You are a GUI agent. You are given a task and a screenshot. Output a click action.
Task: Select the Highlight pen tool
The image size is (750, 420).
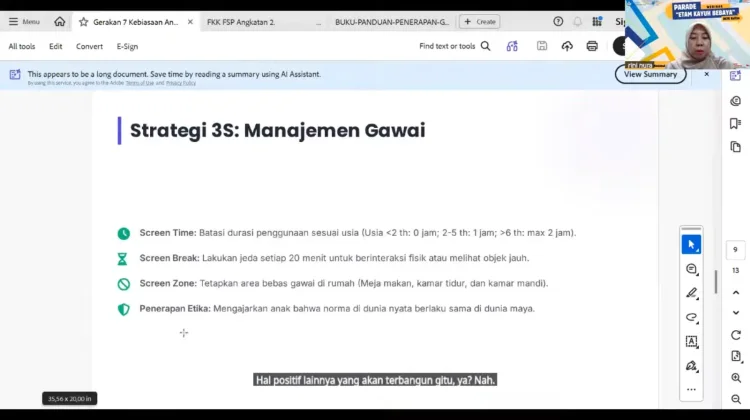pos(691,293)
